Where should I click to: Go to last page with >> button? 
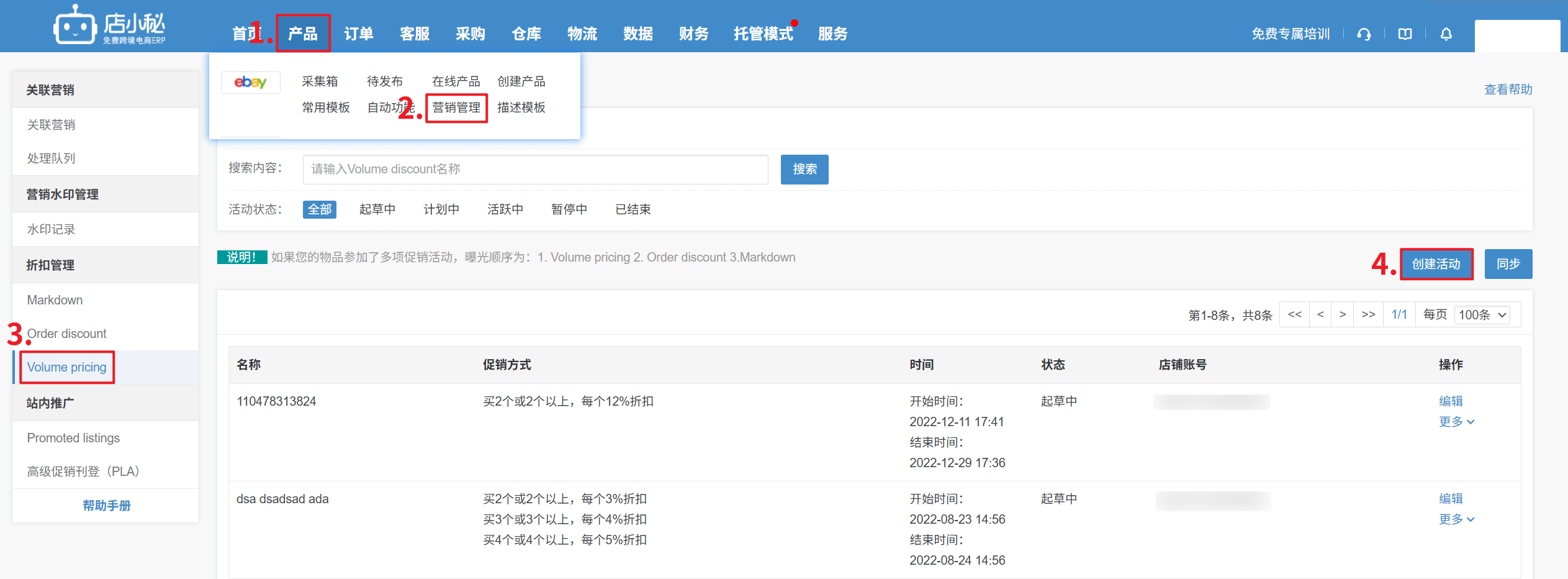pyautogui.click(x=1368, y=314)
